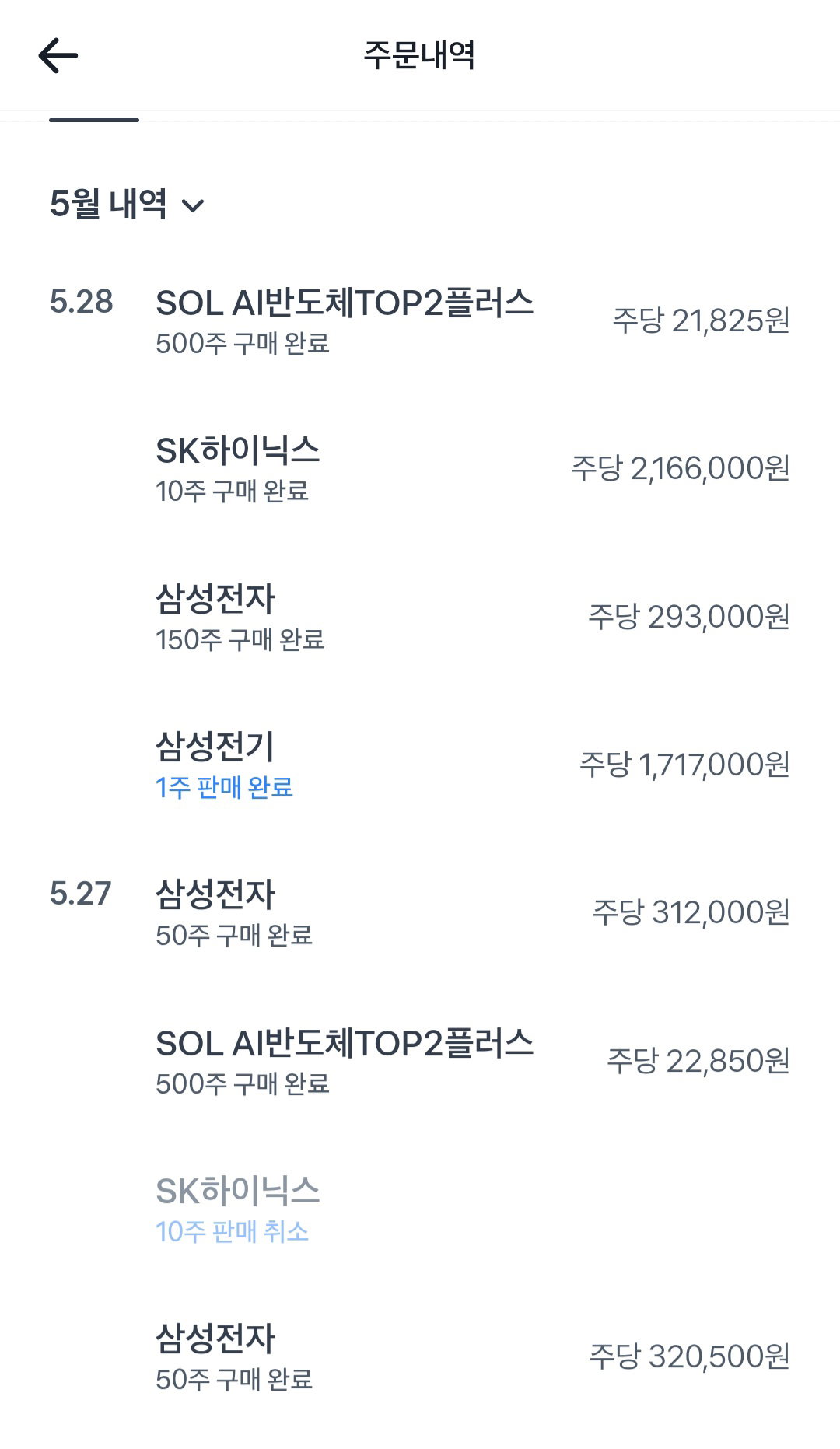Click the 주문내역 page title
The height and width of the screenshot is (1449, 840).
pyautogui.click(x=419, y=55)
